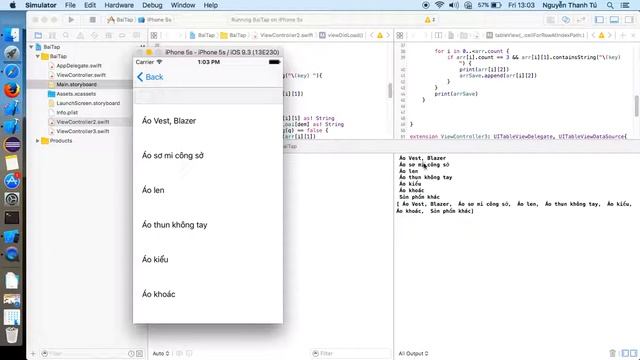The image size is (640, 360).
Task: Open the Auto variables scope dropdown
Action: point(161,353)
